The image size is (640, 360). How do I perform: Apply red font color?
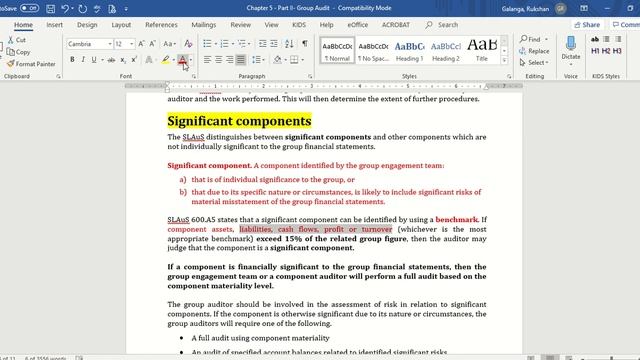point(182,60)
